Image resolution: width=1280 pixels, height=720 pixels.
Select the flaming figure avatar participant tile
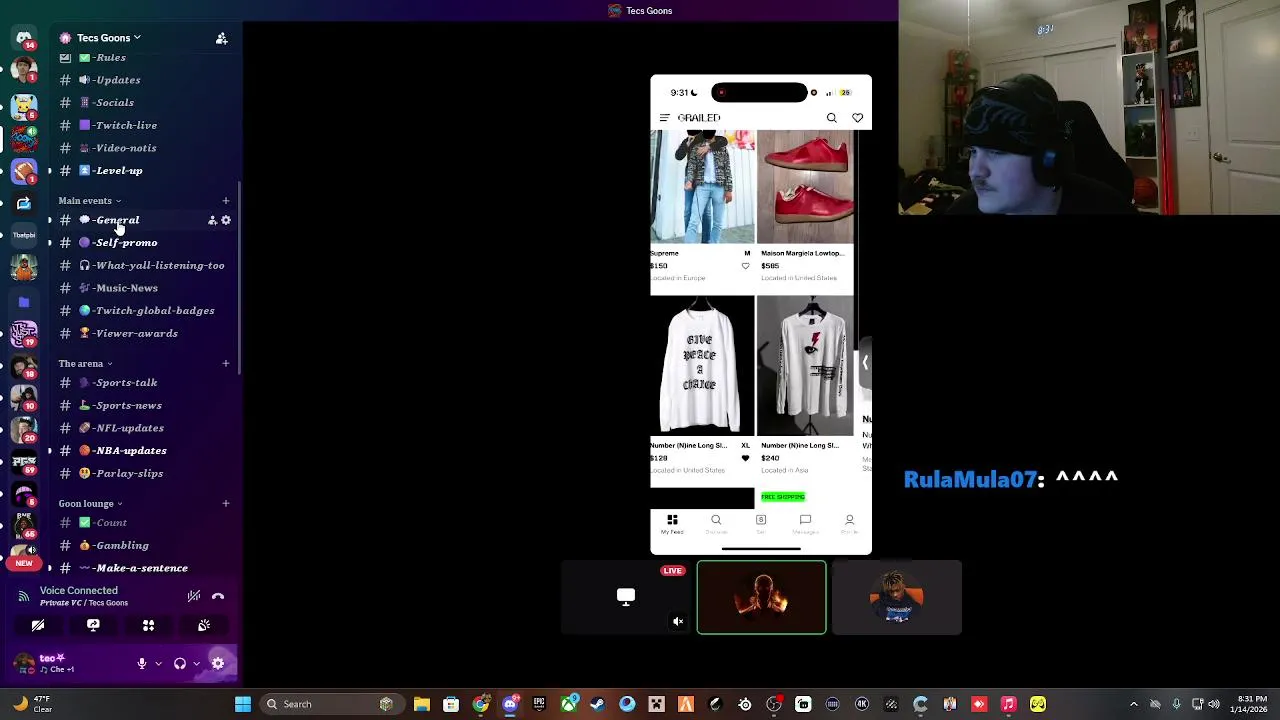pos(762,597)
